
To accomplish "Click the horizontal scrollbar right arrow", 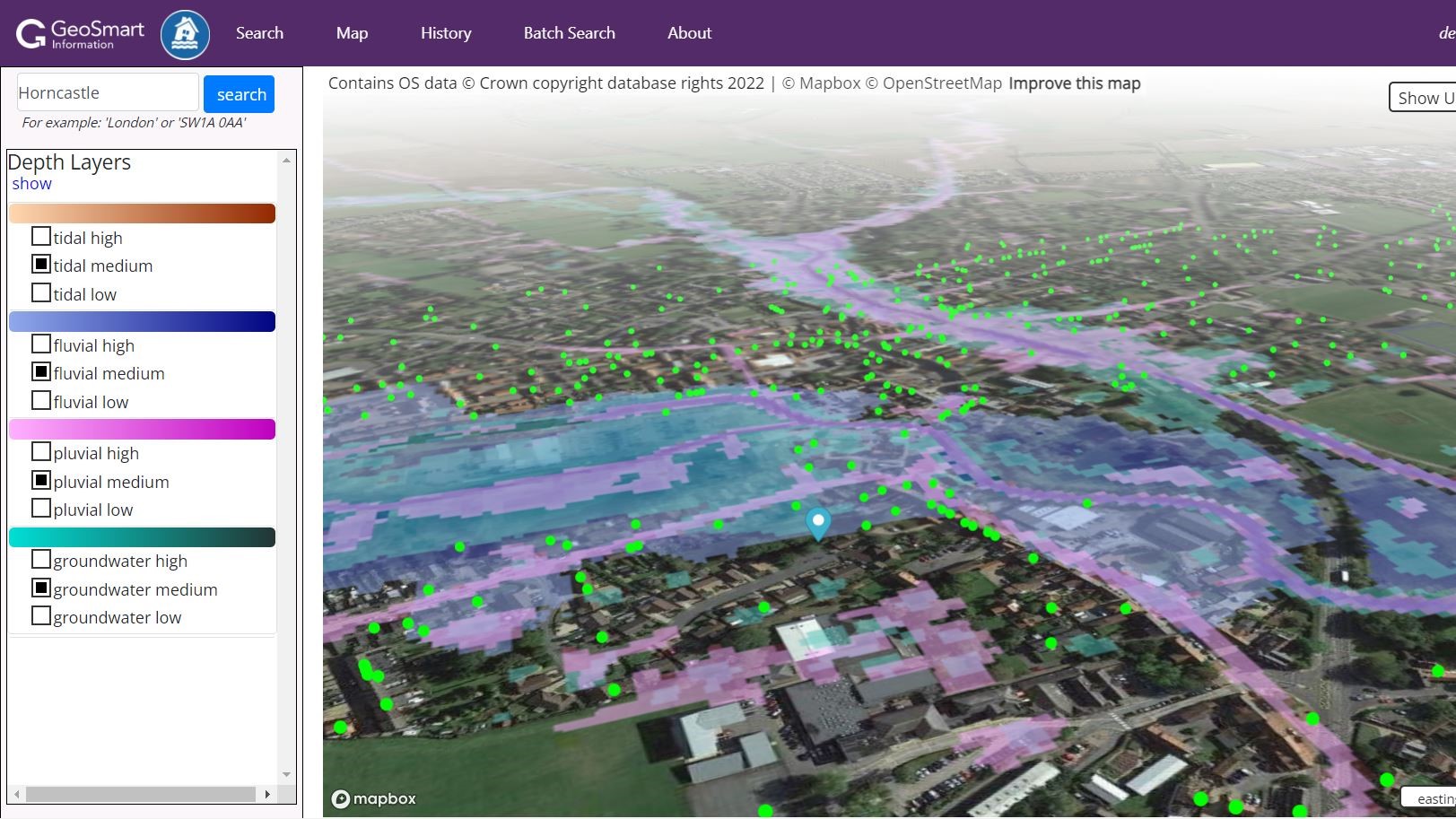I will click(x=267, y=794).
